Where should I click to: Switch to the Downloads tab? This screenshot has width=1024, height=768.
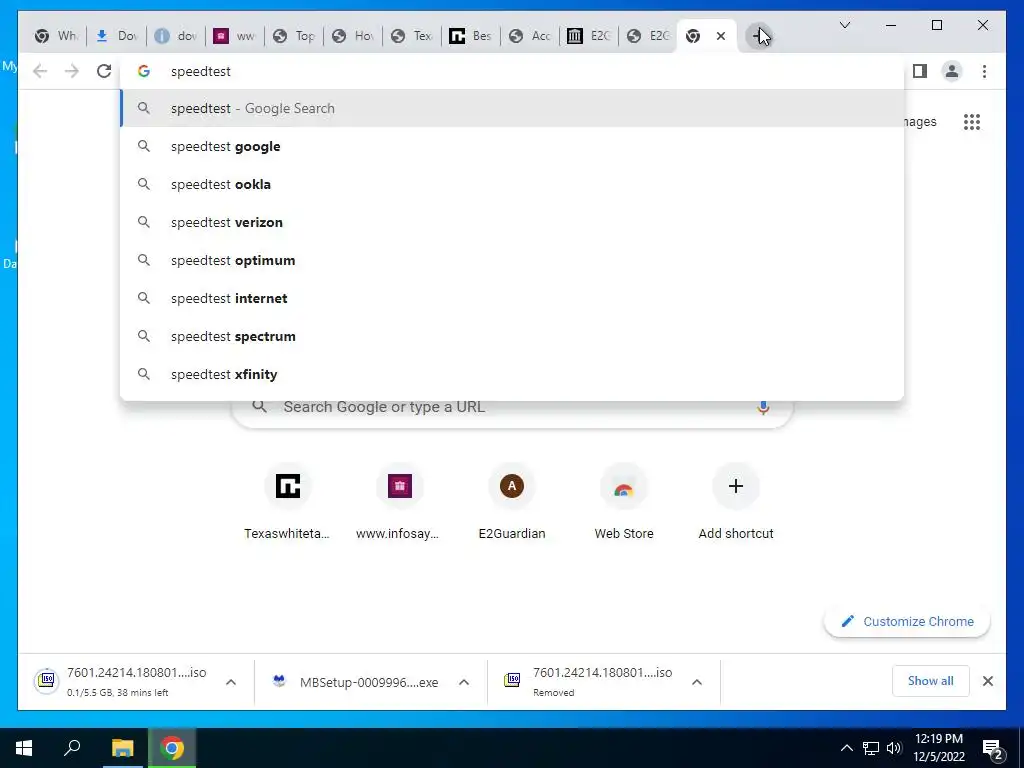click(117, 36)
